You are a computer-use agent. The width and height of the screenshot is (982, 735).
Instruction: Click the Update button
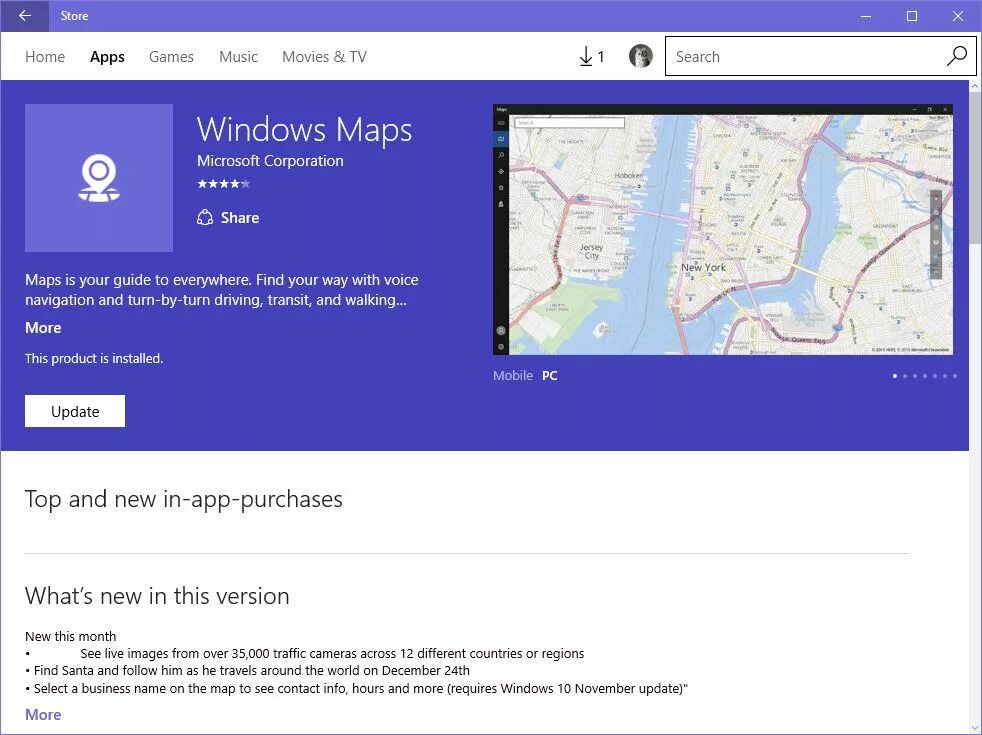(x=75, y=411)
